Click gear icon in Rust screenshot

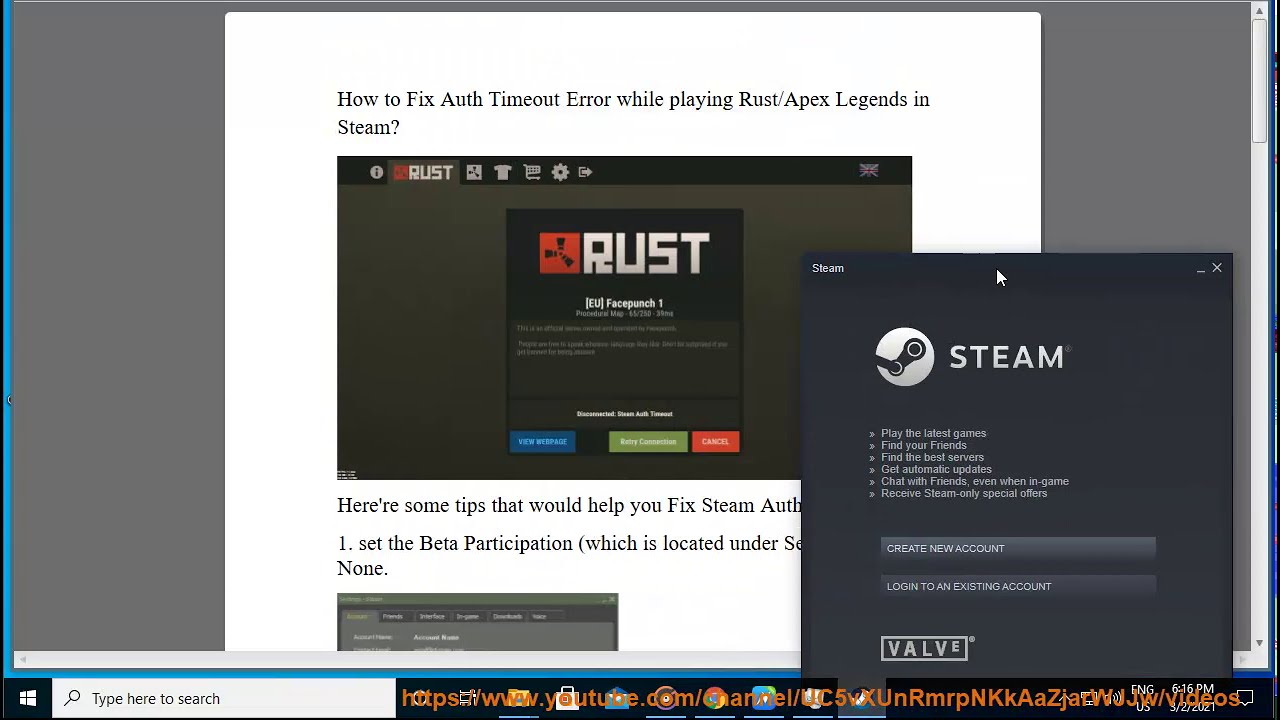click(x=560, y=172)
